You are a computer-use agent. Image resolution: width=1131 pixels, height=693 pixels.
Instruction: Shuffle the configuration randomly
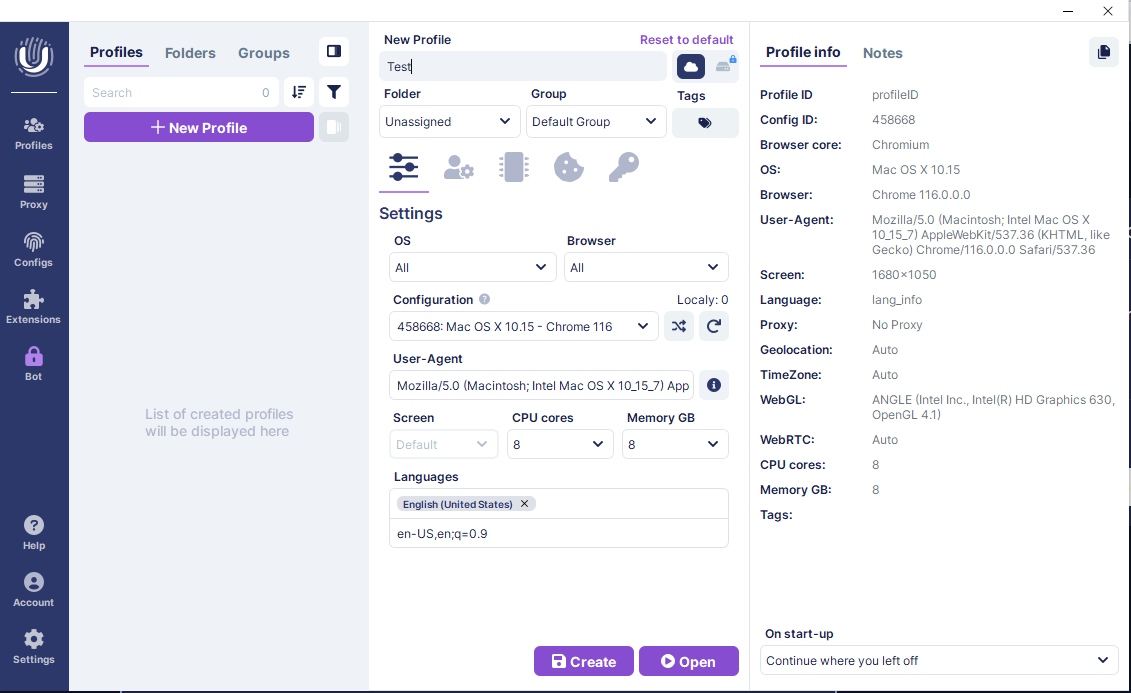tap(679, 326)
